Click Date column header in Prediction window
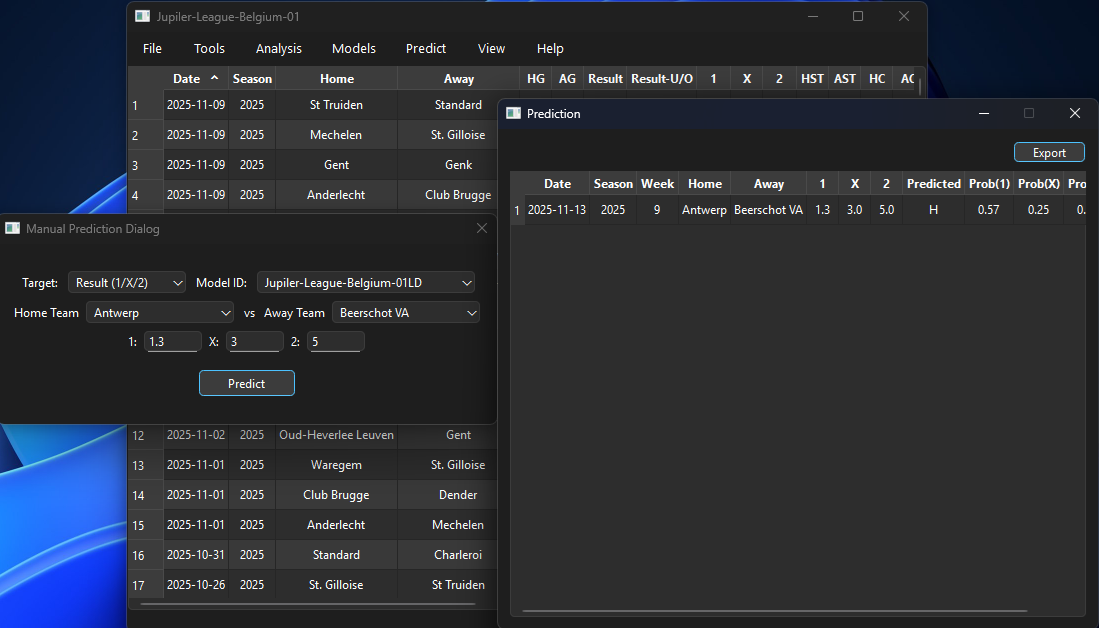Viewport: 1099px width, 628px height. pyautogui.click(x=557, y=184)
